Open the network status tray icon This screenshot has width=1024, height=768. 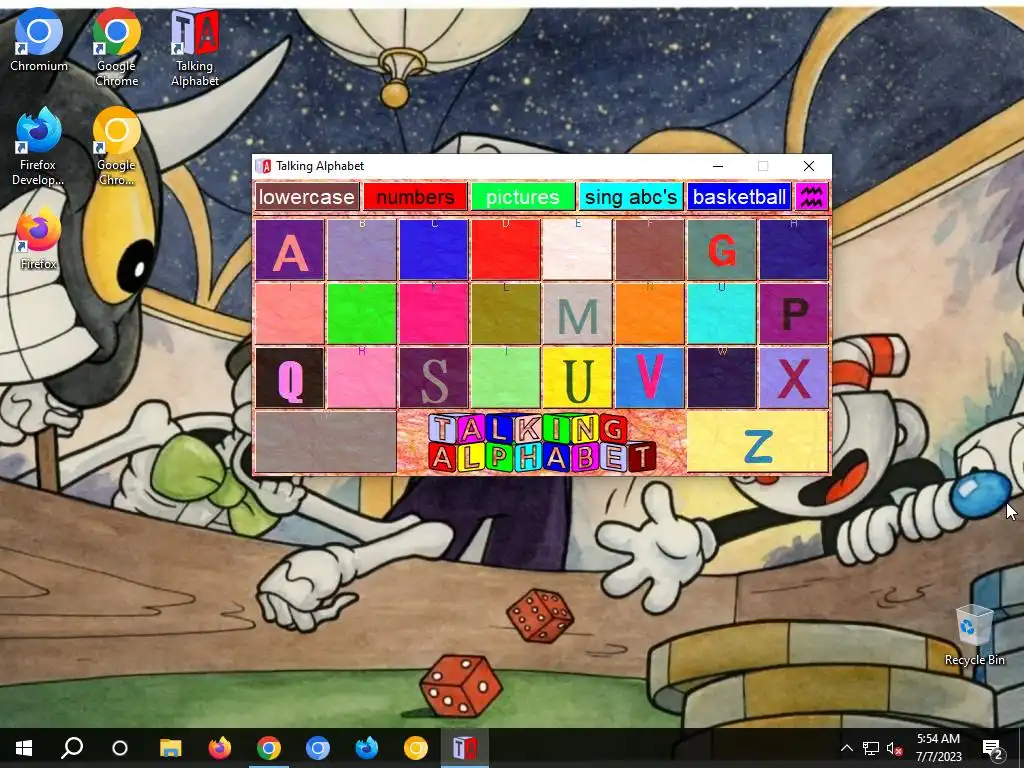pos(871,748)
